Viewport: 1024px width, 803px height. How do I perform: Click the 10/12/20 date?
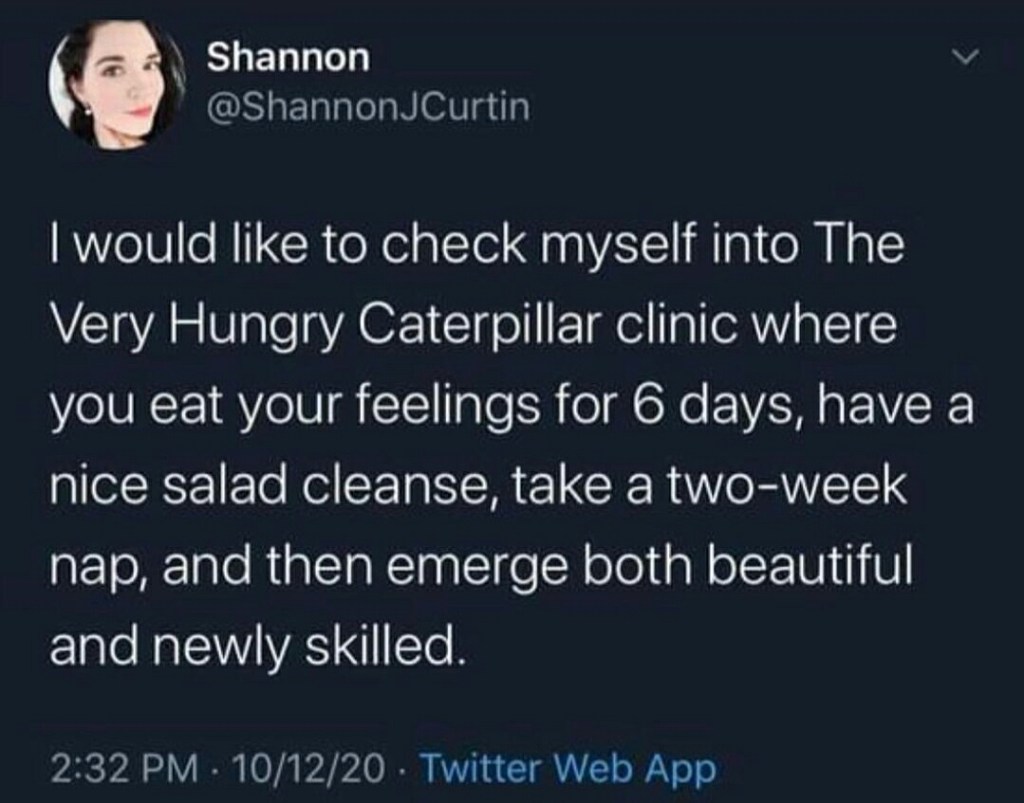(308, 769)
